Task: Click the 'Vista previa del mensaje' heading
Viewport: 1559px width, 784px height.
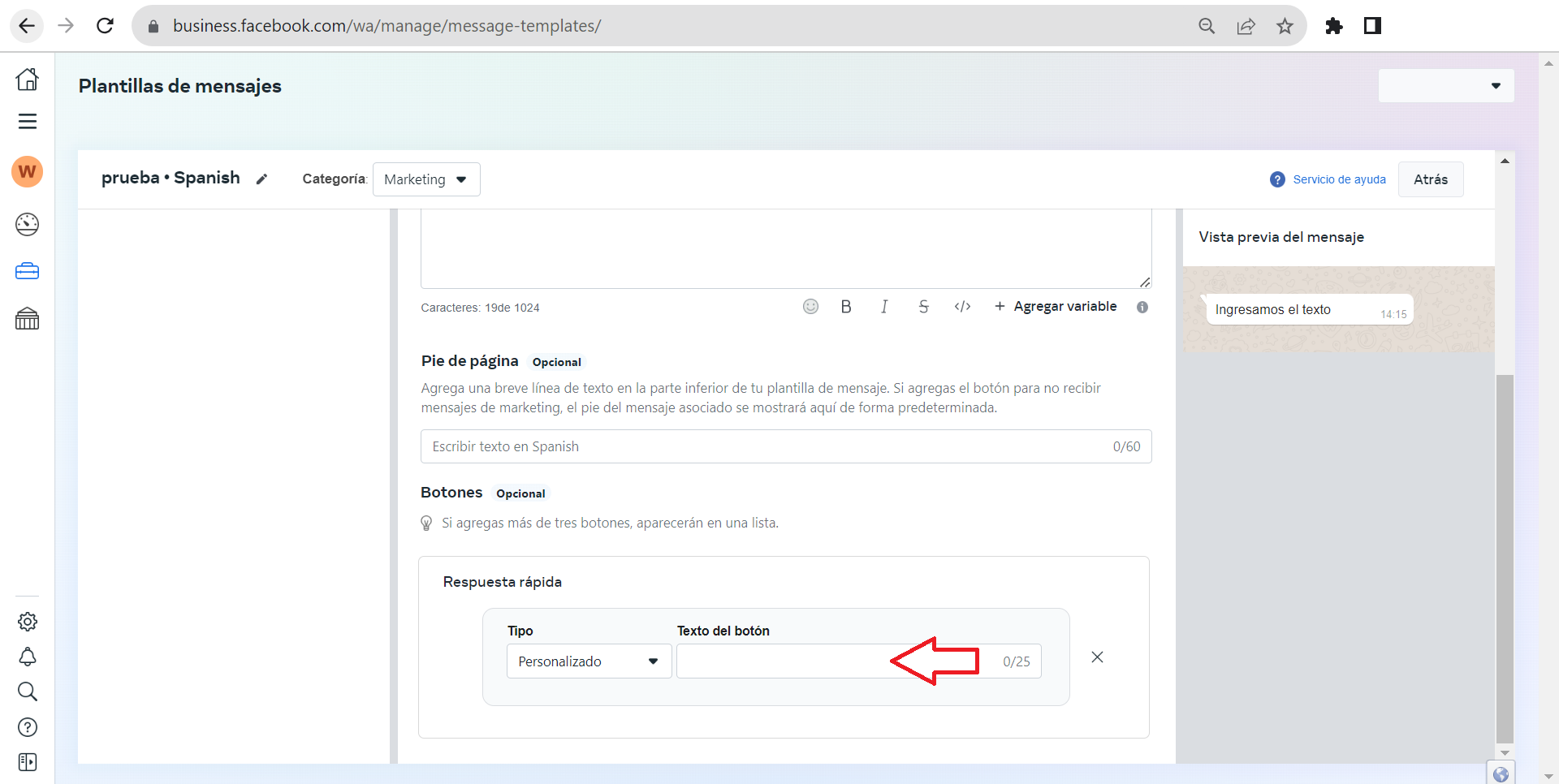Action: 1281,237
